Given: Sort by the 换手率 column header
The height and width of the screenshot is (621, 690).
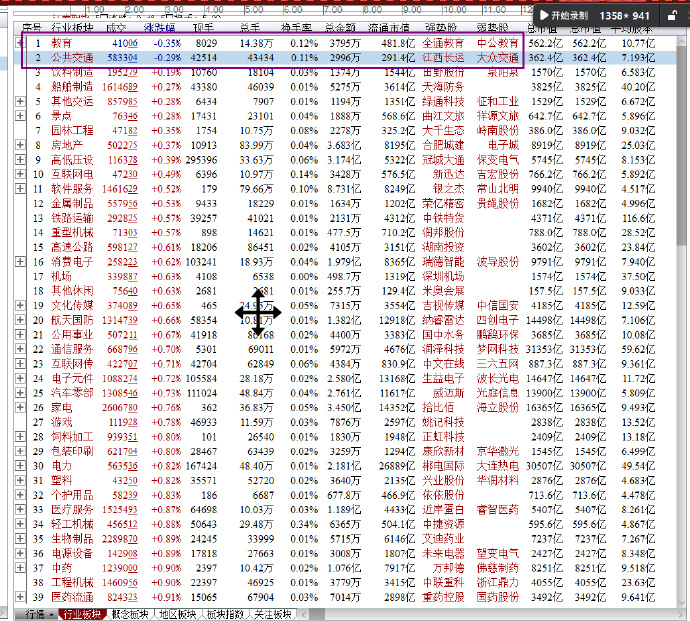Looking at the screenshot, I should click(x=298, y=28).
